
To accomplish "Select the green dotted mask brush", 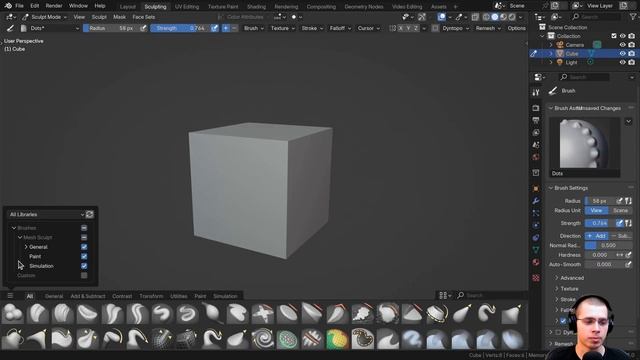I will point(287,339).
